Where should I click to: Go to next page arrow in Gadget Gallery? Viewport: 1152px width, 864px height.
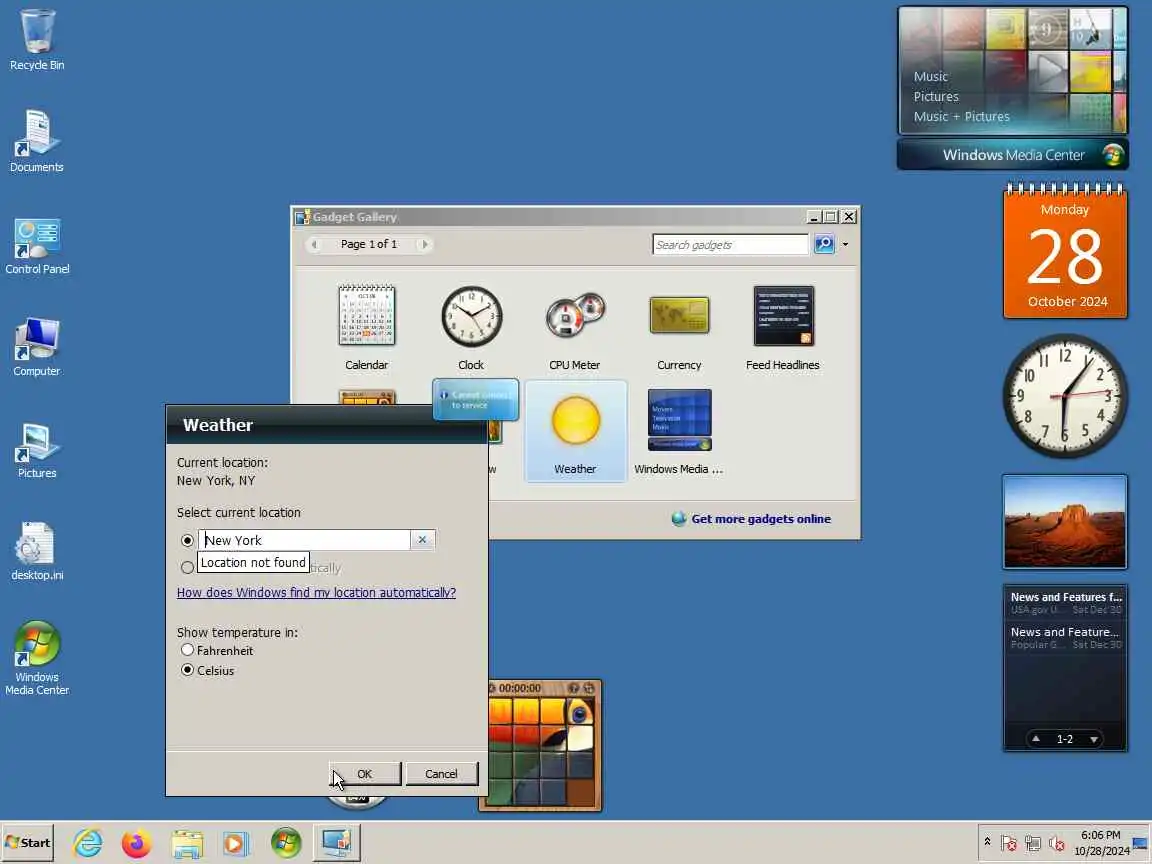click(423, 244)
